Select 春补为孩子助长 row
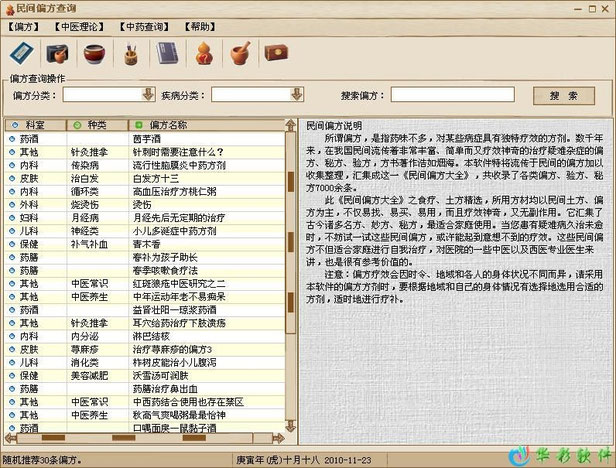The image size is (616, 468). (x=145, y=257)
